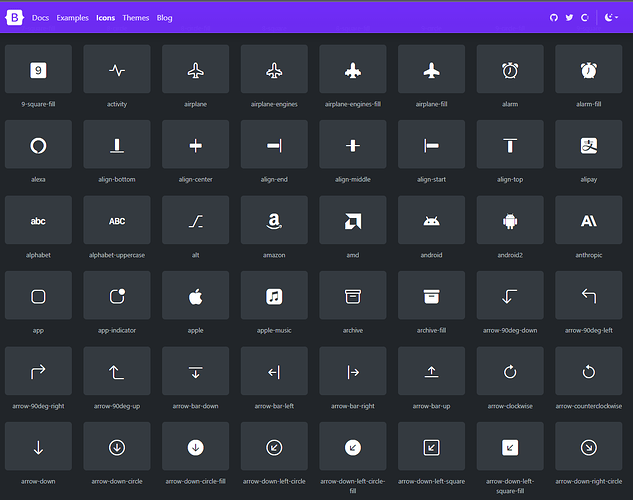Pick the airplane-fill icon
This screenshot has width=633, height=500.
(x=432, y=69)
